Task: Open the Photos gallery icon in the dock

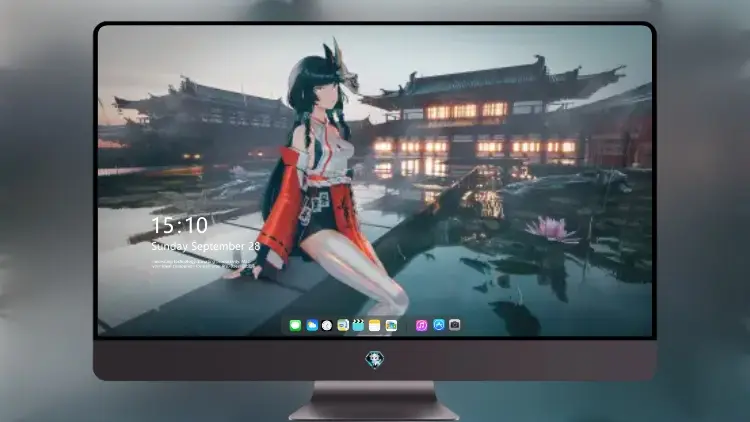Action: 391,325
